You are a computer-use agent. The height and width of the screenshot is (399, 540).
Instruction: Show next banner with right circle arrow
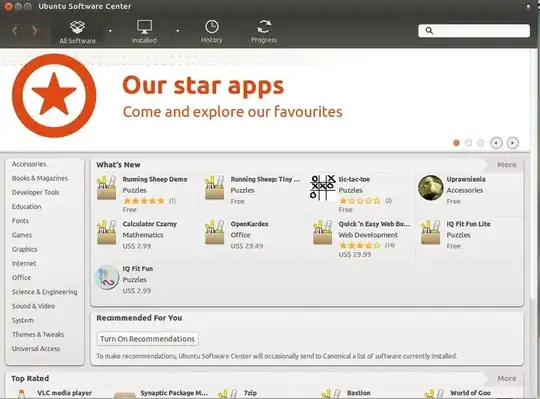[513, 143]
